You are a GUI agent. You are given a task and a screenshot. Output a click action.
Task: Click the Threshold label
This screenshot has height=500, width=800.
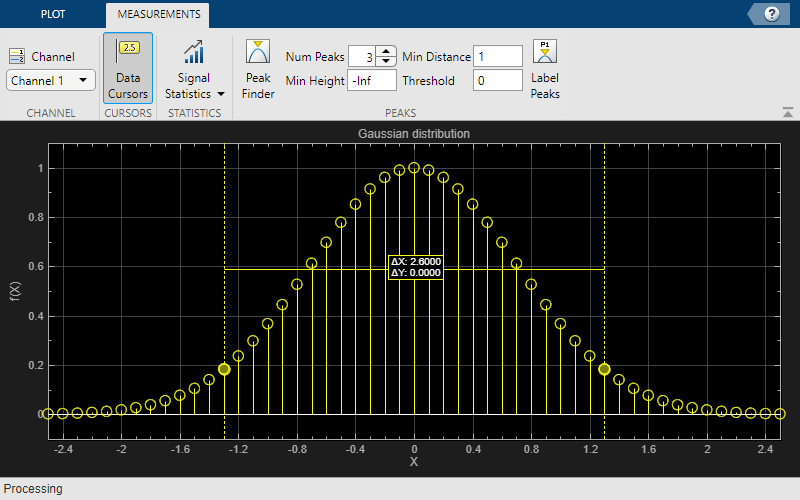tap(428, 81)
